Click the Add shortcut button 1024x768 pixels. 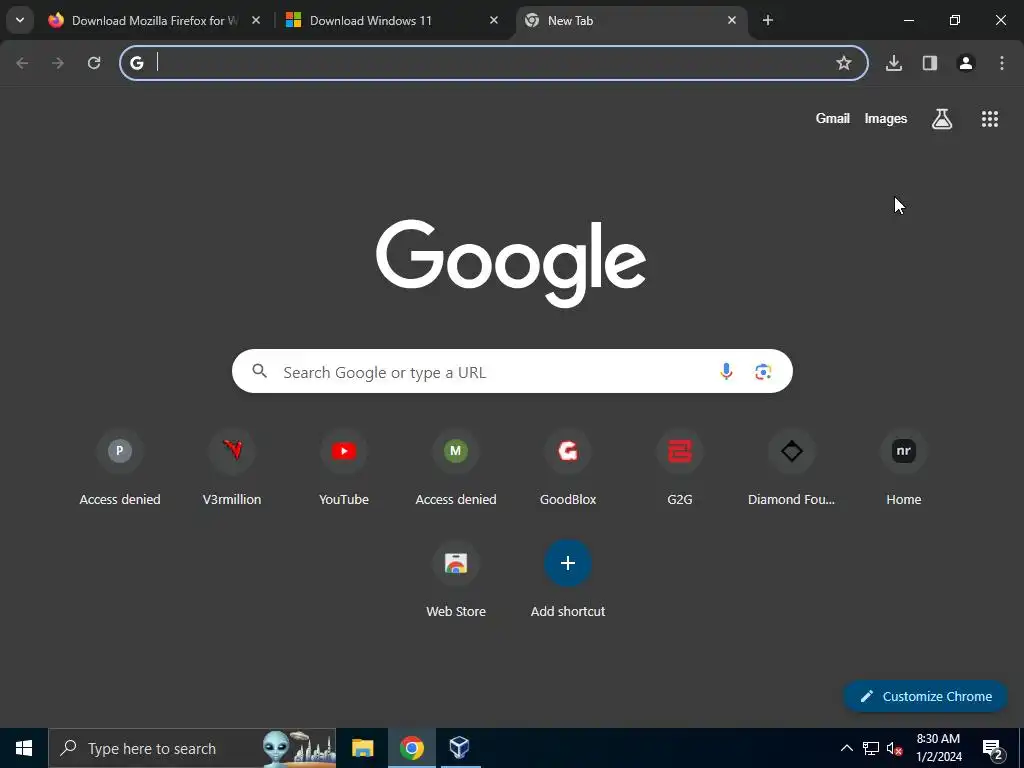(x=568, y=581)
